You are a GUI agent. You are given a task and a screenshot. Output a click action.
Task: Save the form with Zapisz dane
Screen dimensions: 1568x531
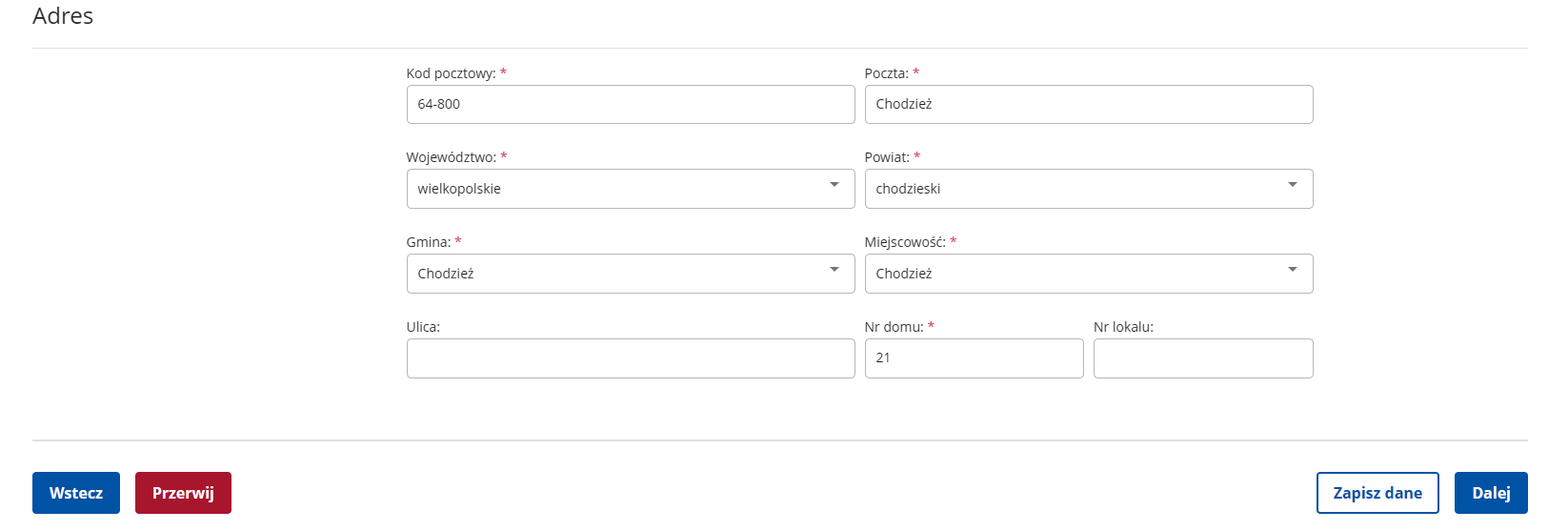point(1377,493)
